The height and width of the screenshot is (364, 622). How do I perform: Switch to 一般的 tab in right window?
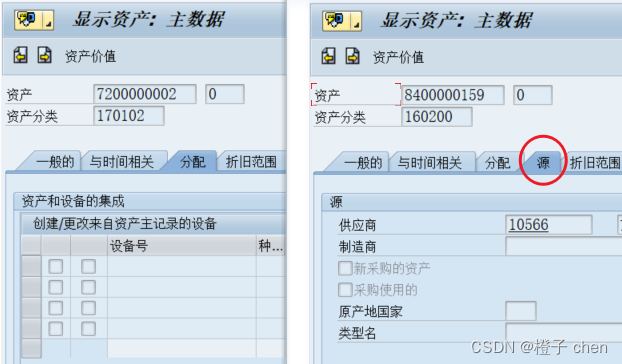363,163
